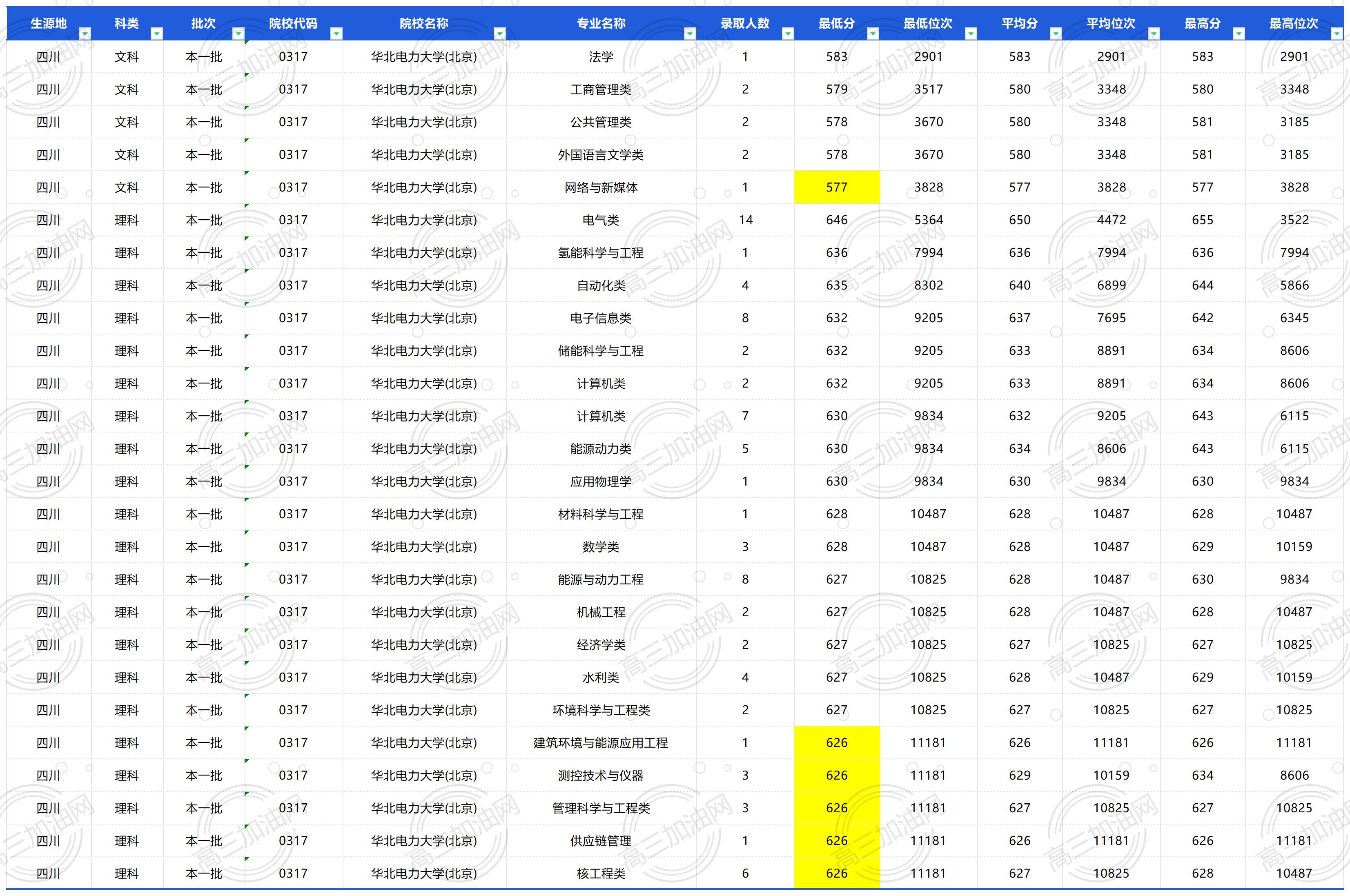1350x896 pixels.
Task: Open the 专业名称 column filter dropdown
Action: [690, 34]
